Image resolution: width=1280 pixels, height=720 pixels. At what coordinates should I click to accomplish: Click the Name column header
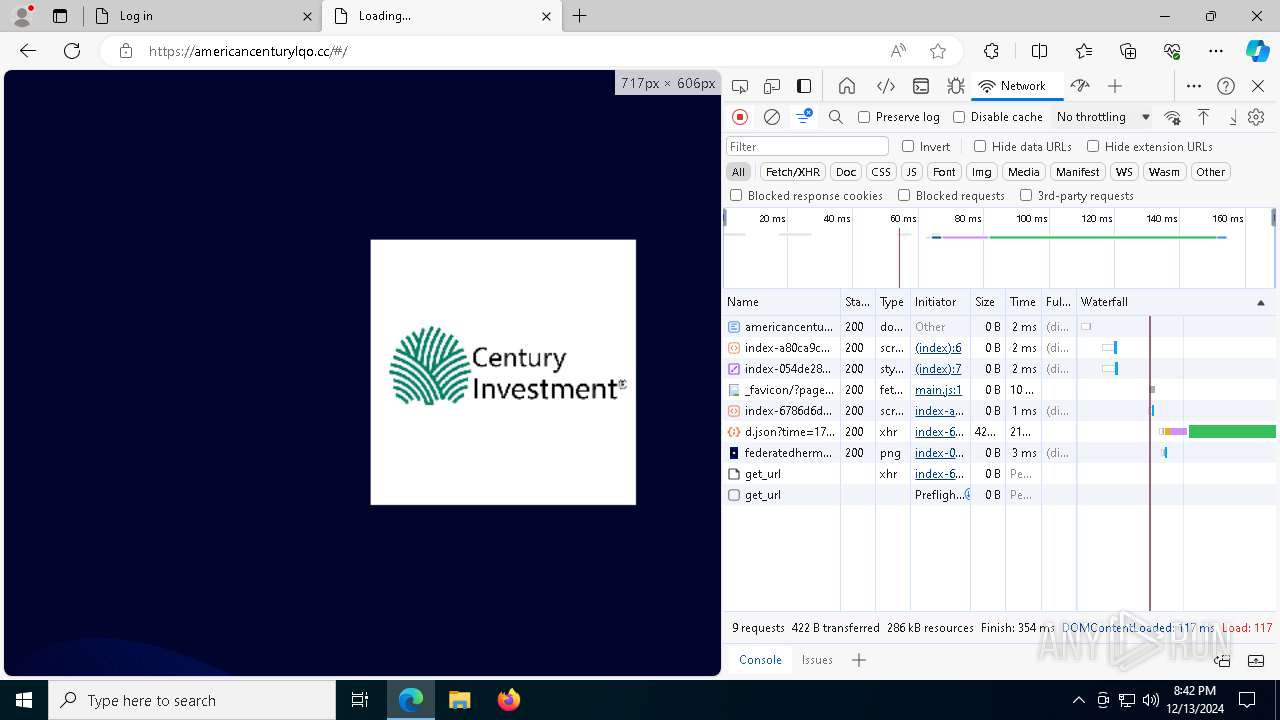[781, 302]
